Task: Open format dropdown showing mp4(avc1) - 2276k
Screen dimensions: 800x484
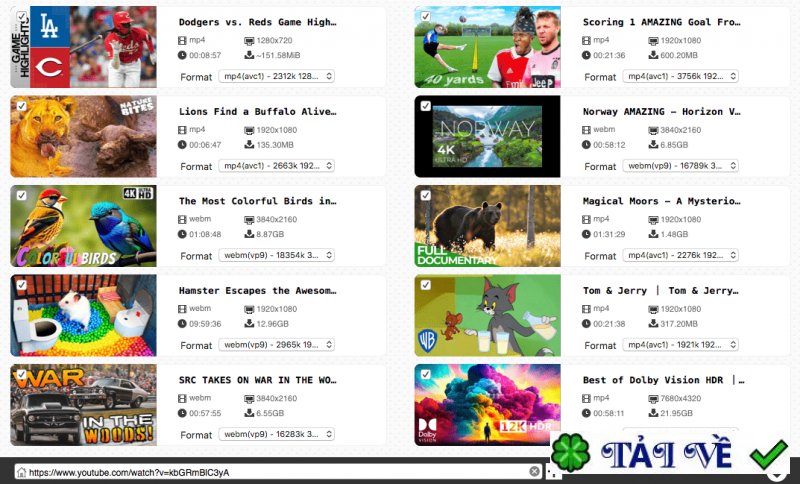Action: click(681, 255)
